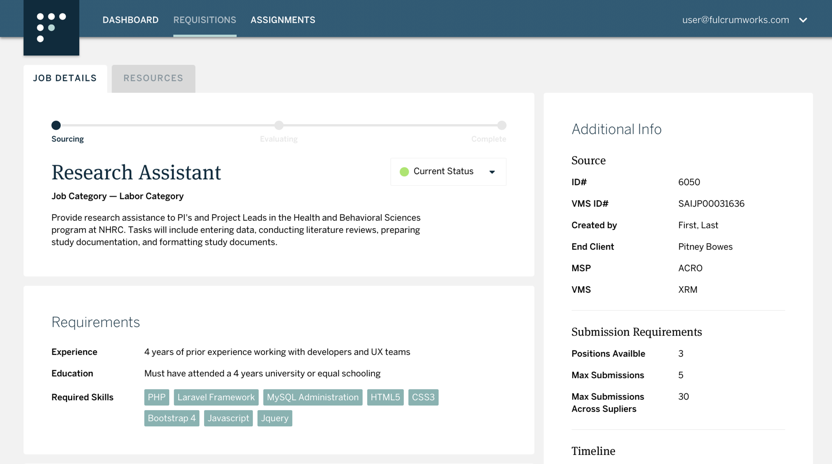Viewport: 832px width, 464px height.
Task: Select the Complete progress step dot
Action: 501,125
